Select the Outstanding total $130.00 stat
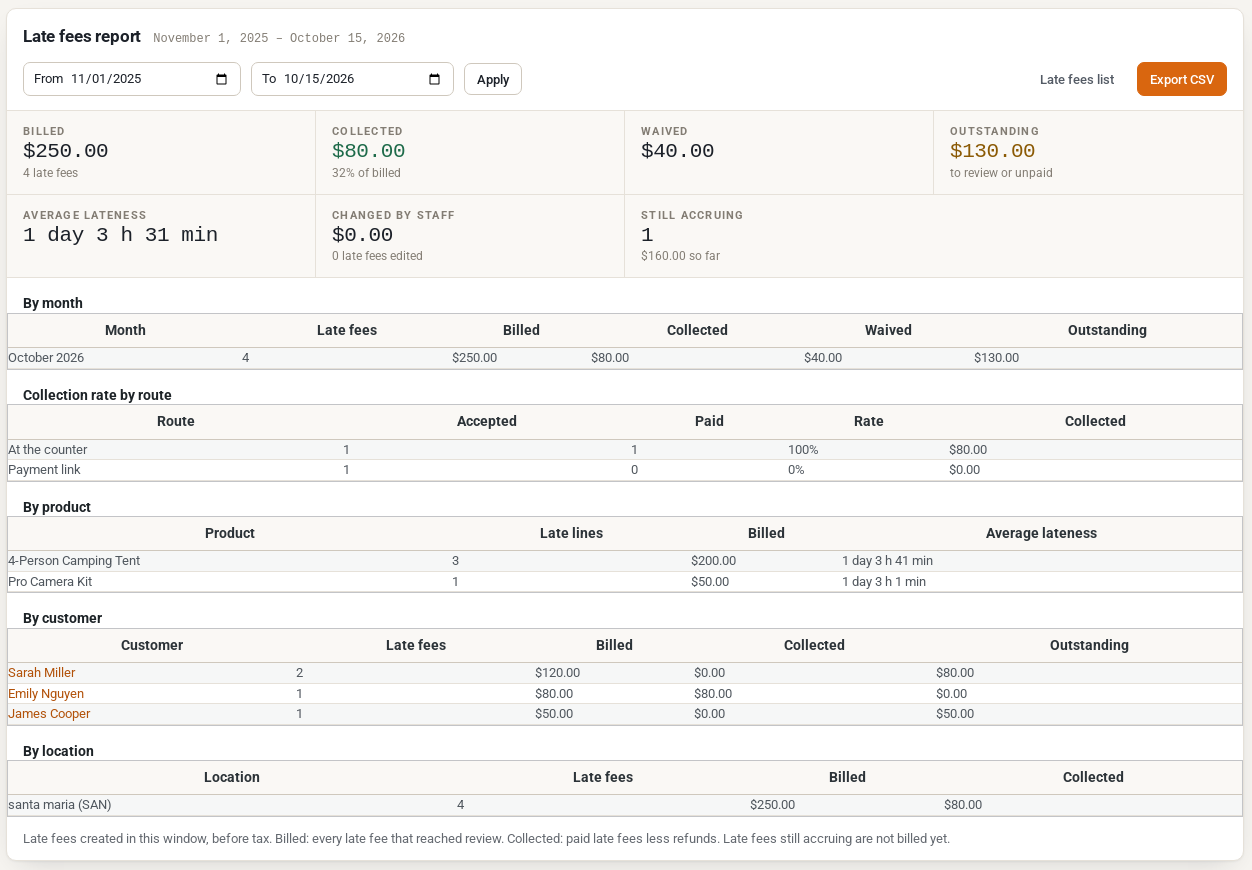 (x=993, y=151)
